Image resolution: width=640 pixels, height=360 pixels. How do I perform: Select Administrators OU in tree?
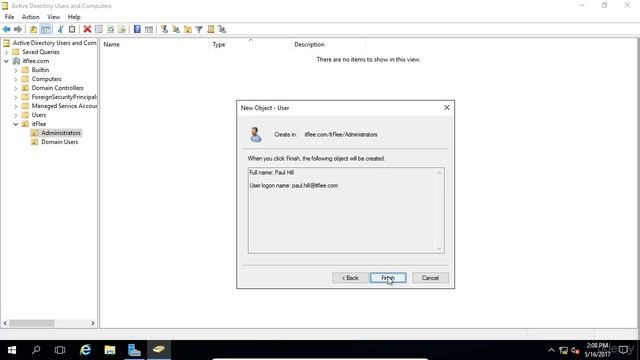[x=60, y=133]
